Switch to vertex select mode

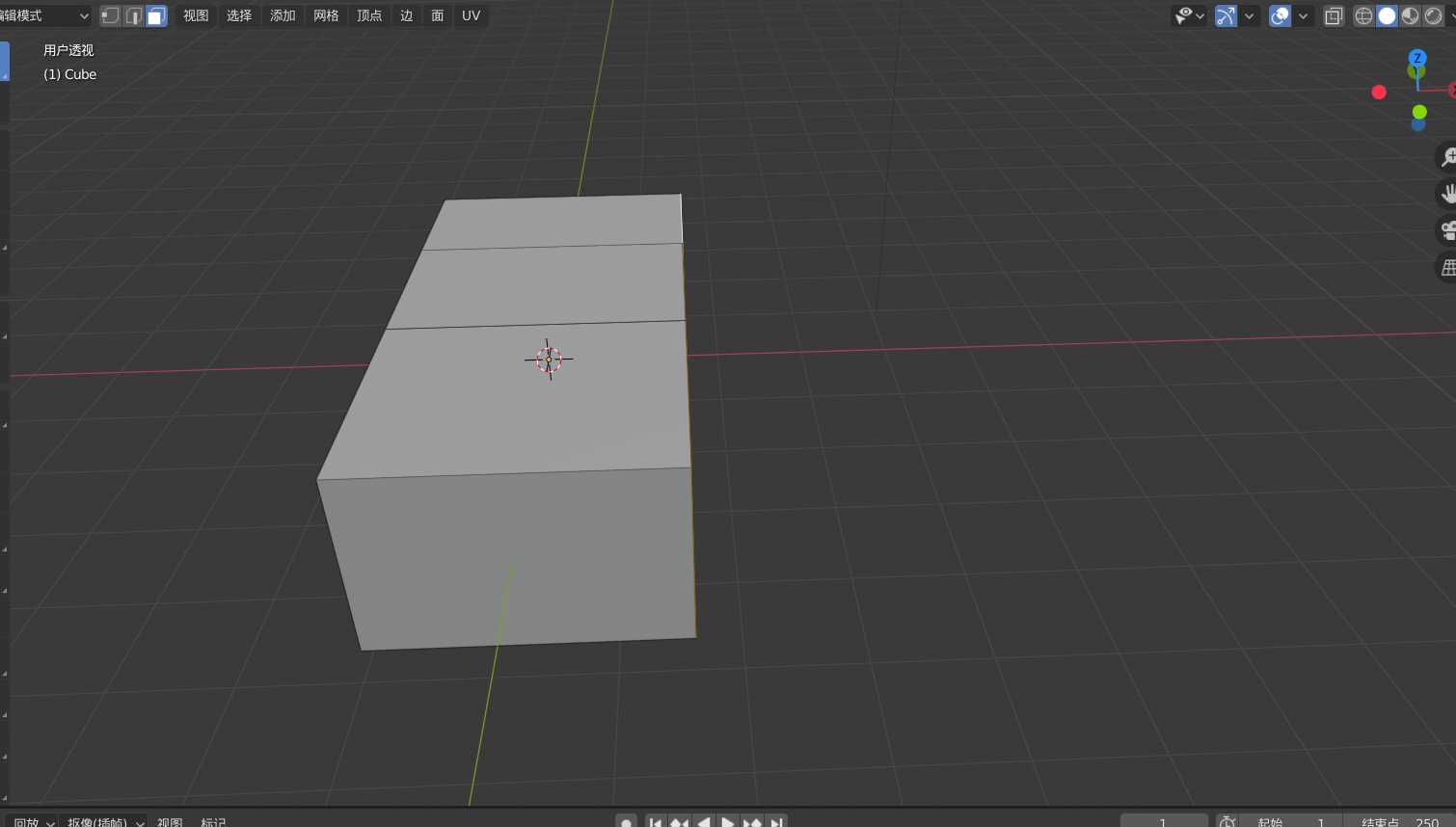click(111, 15)
